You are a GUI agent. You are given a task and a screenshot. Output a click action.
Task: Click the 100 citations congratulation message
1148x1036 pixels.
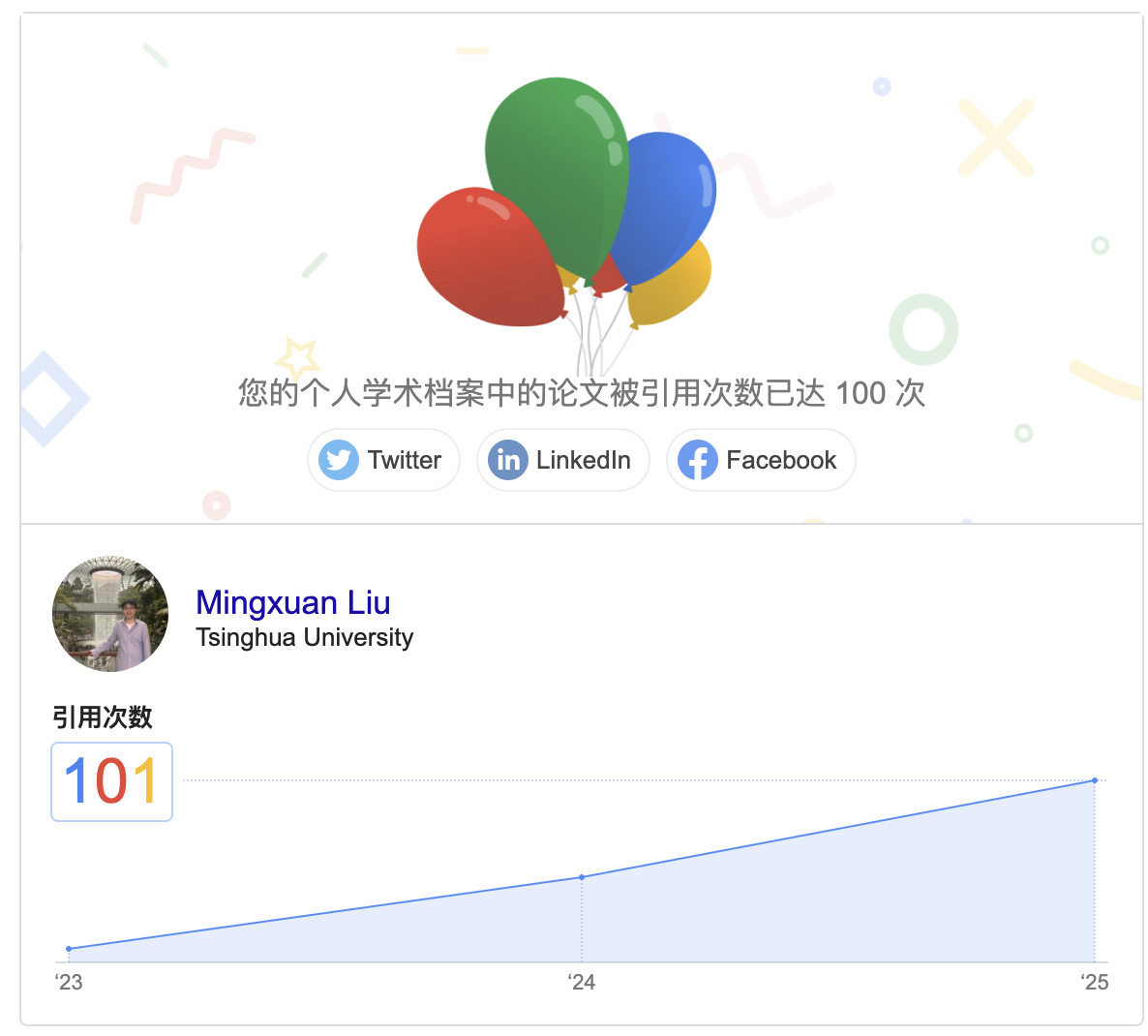tap(582, 393)
